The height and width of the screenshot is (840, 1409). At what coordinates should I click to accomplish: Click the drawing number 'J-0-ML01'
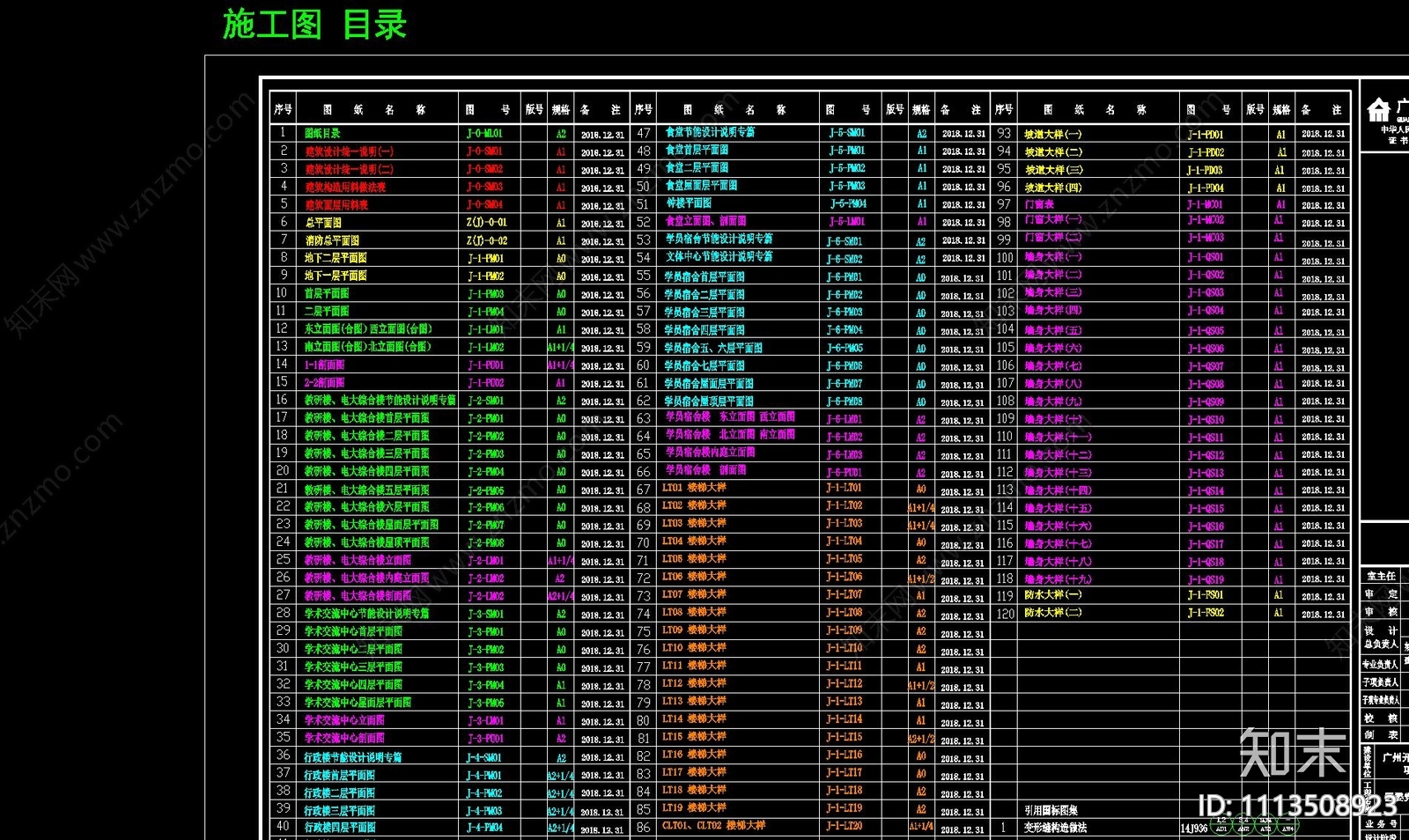[485, 134]
